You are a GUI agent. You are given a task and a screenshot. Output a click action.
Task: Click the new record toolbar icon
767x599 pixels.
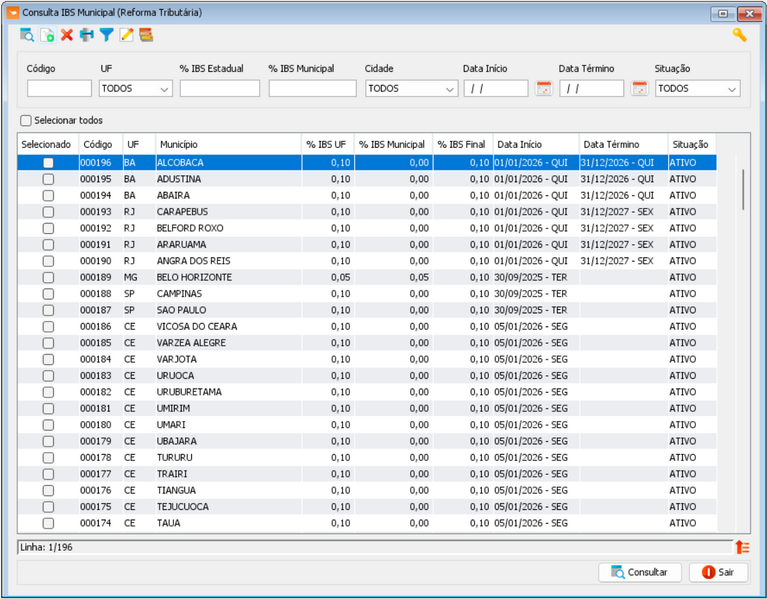pos(47,35)
